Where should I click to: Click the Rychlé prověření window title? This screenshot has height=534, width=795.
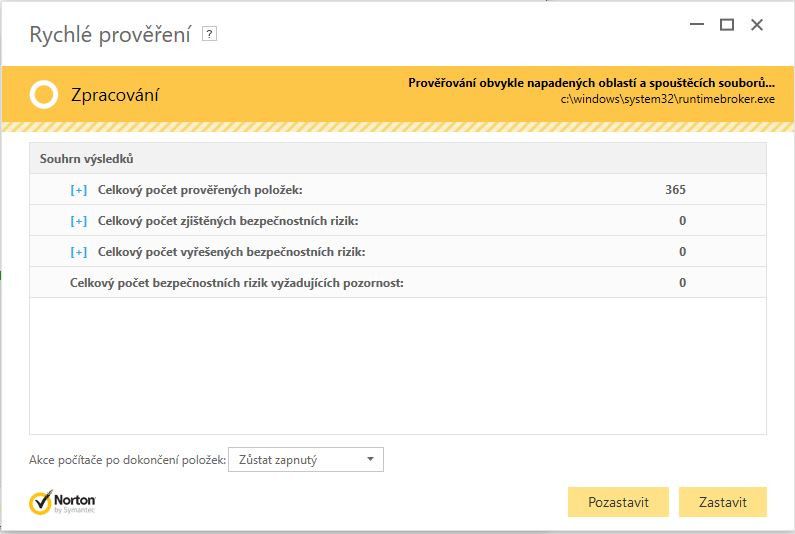tap(110, 34)
